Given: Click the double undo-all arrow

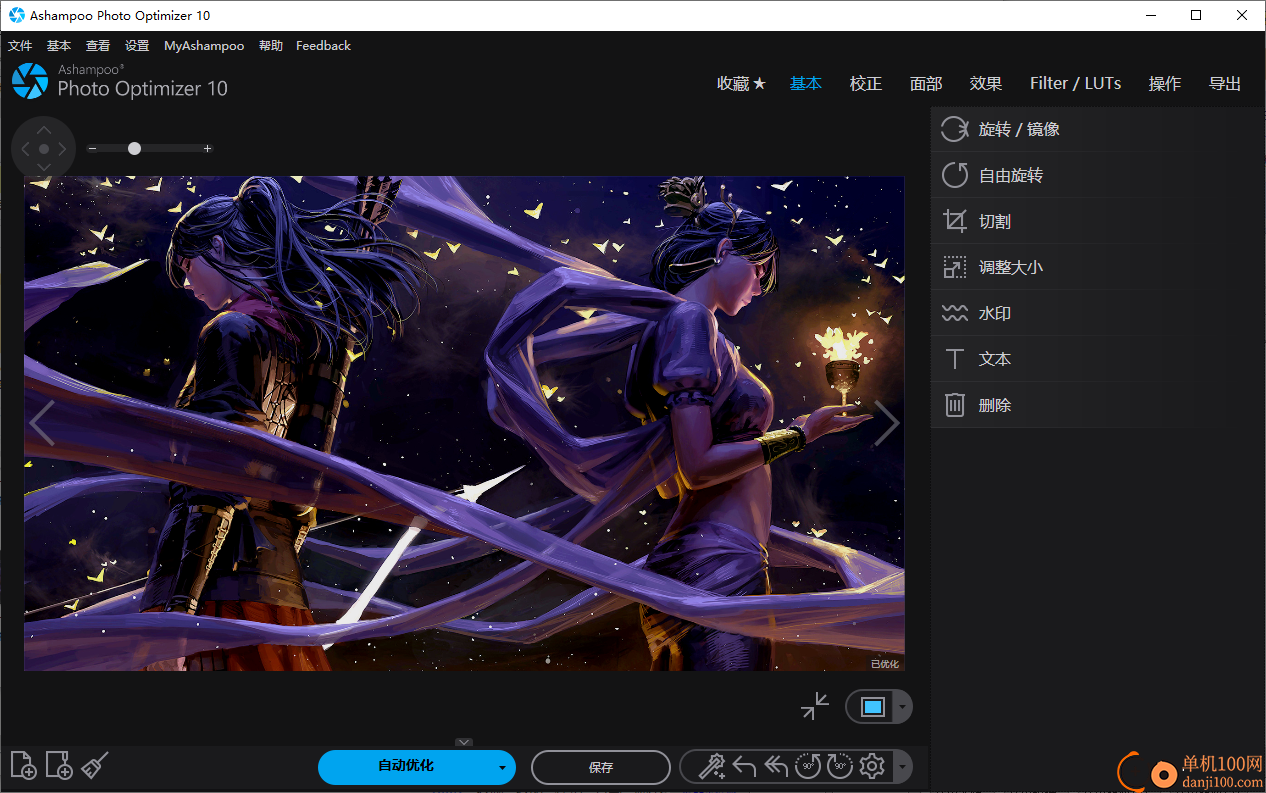Looking at the screenshot, I should click(x=776, y=767).
